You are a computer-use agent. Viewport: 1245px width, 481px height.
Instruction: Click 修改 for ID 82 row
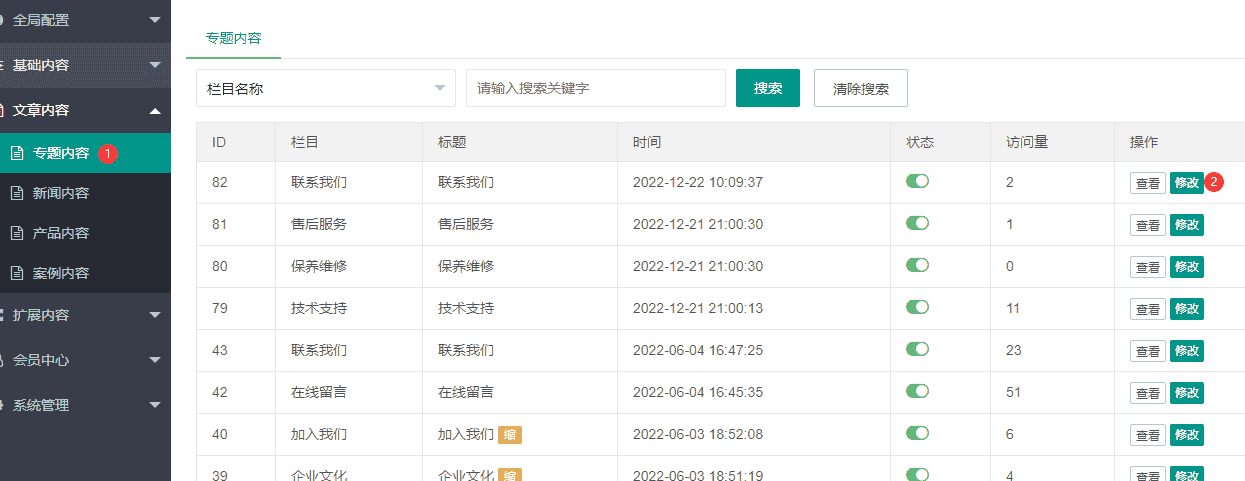click(x=1187, y=183)
